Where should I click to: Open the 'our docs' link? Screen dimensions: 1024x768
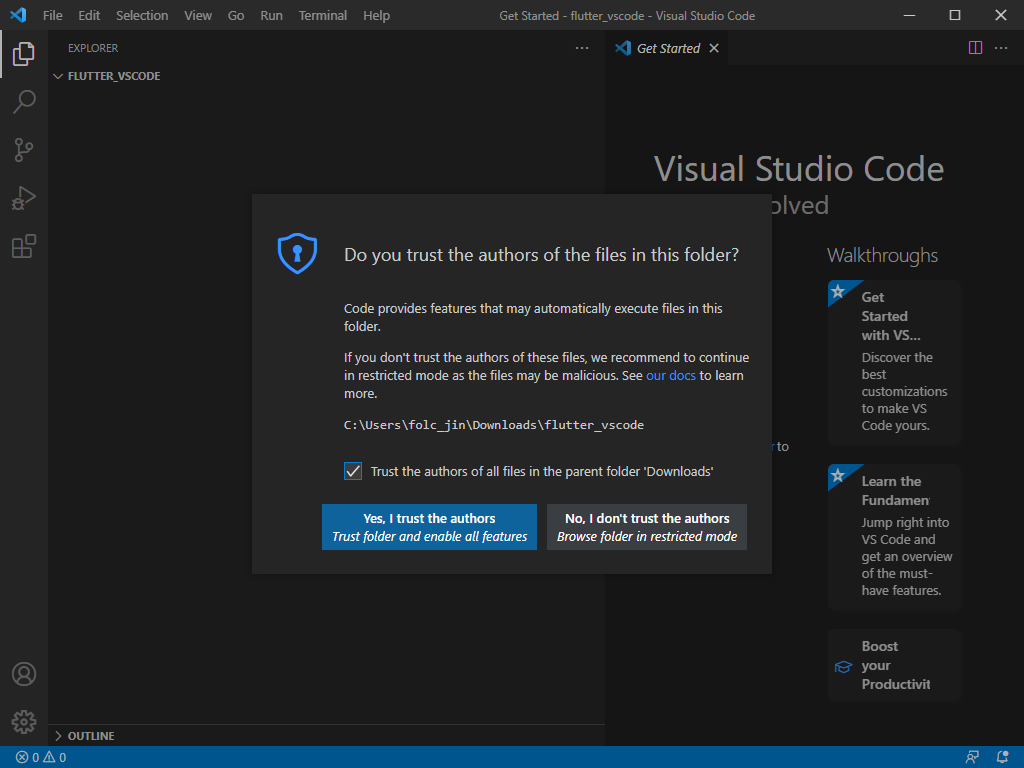671,376
